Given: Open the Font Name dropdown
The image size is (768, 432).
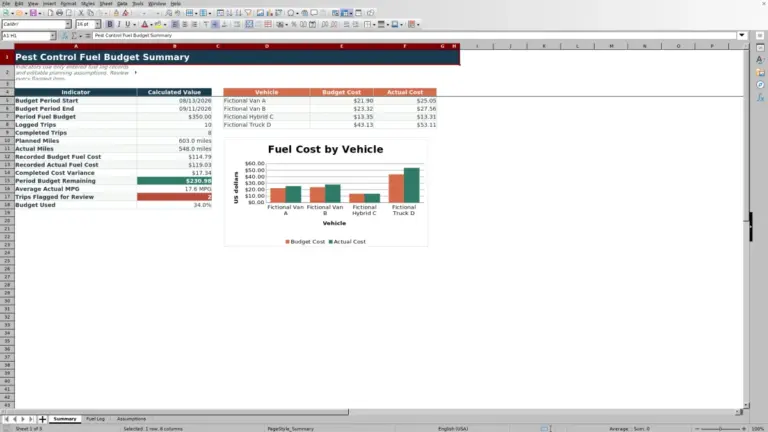Looking at the screenshot, I should pyautogui.click(x=68, y=24).
